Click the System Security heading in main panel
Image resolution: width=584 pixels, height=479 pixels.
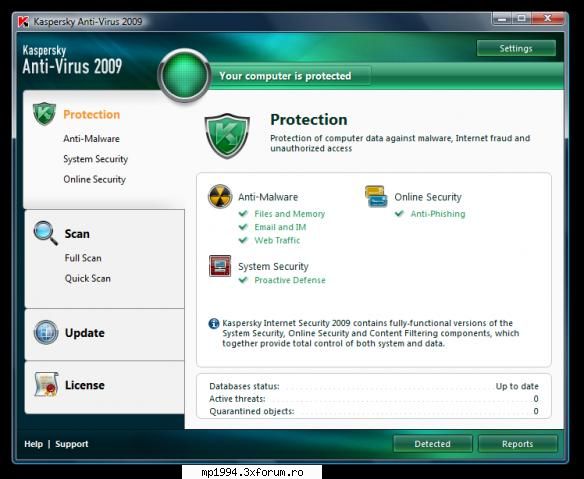pos(273,267)
